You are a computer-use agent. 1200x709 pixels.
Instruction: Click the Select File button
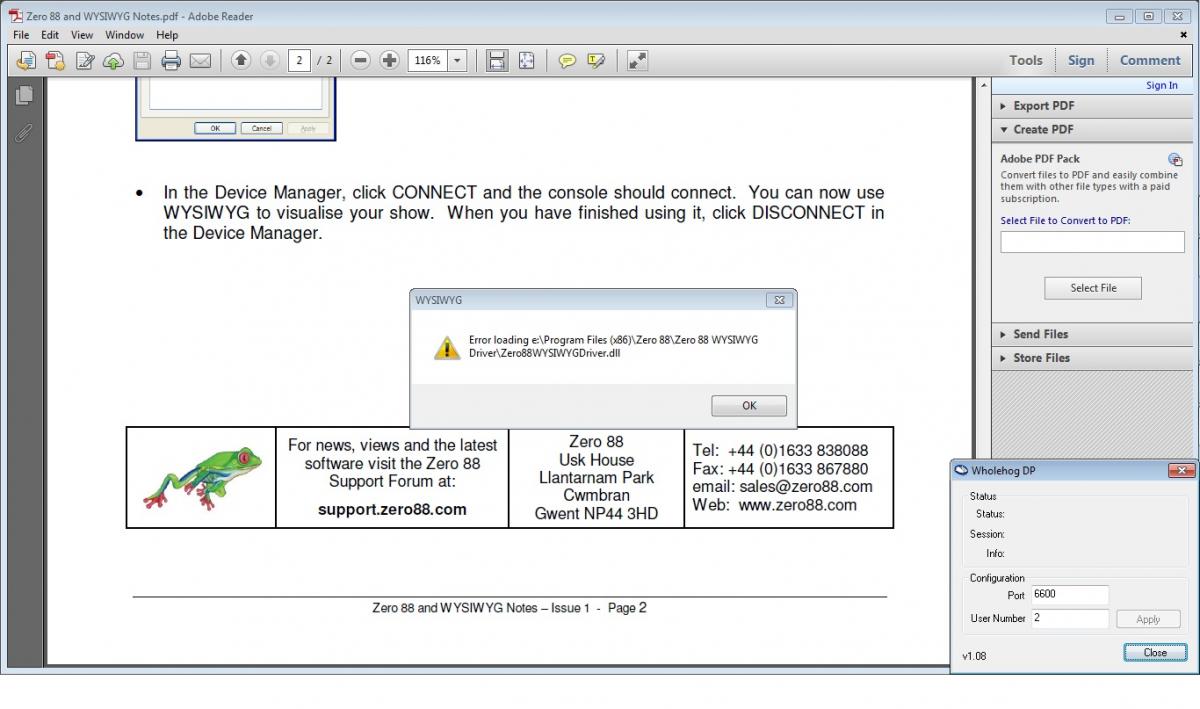1093,288
